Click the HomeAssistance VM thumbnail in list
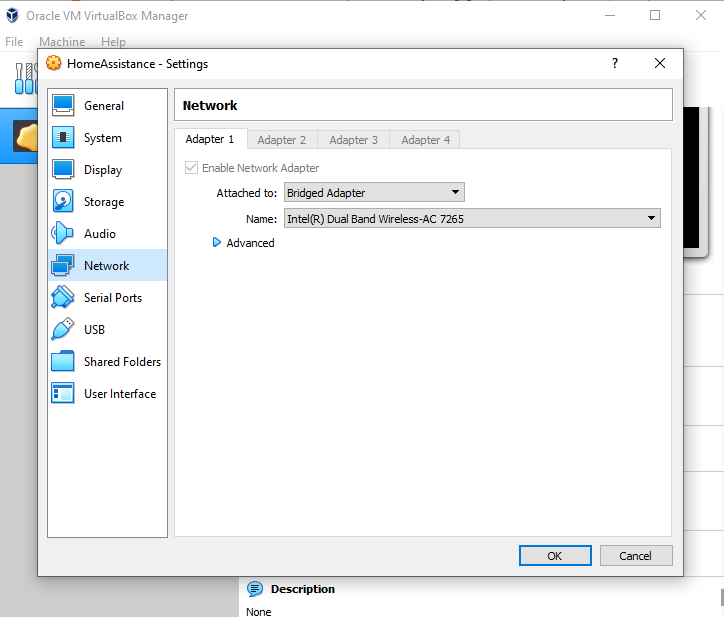This screenshot has height=617, width=724. coord(25,136)
